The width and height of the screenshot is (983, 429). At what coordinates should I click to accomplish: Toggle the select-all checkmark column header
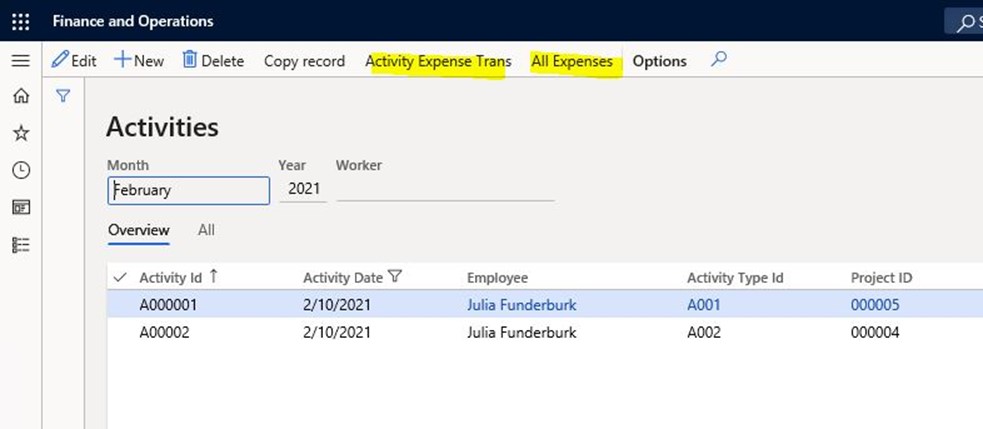click(119, 277)
